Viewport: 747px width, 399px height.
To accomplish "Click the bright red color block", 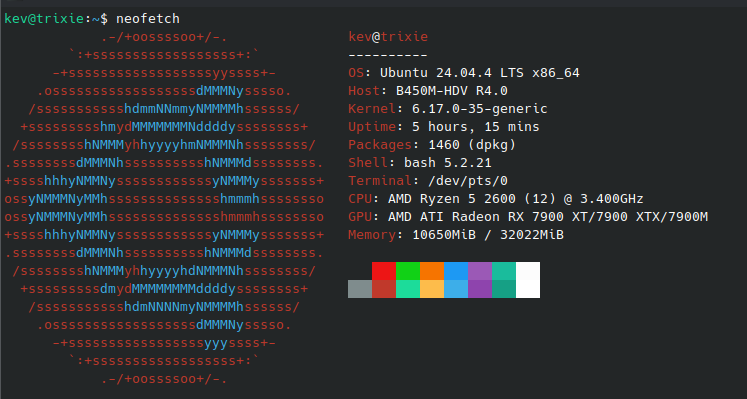I will click(x=384, y=271).
